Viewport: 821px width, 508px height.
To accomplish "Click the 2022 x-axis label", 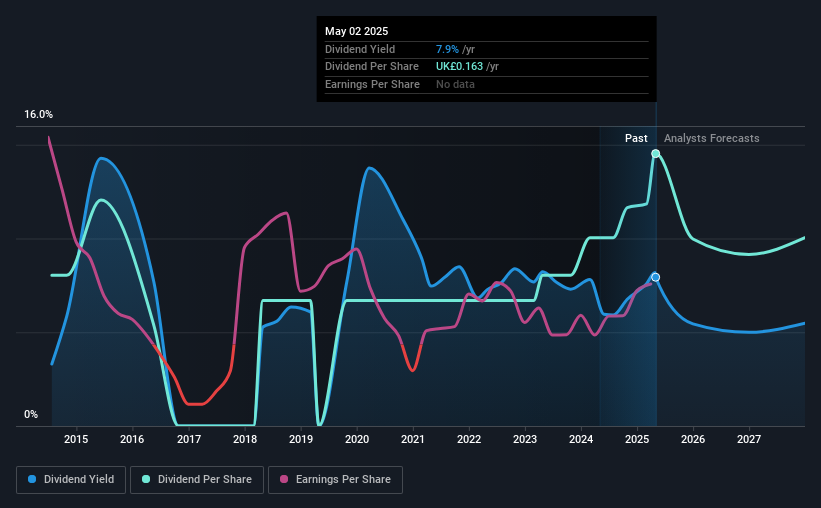I will pos(469,439).
